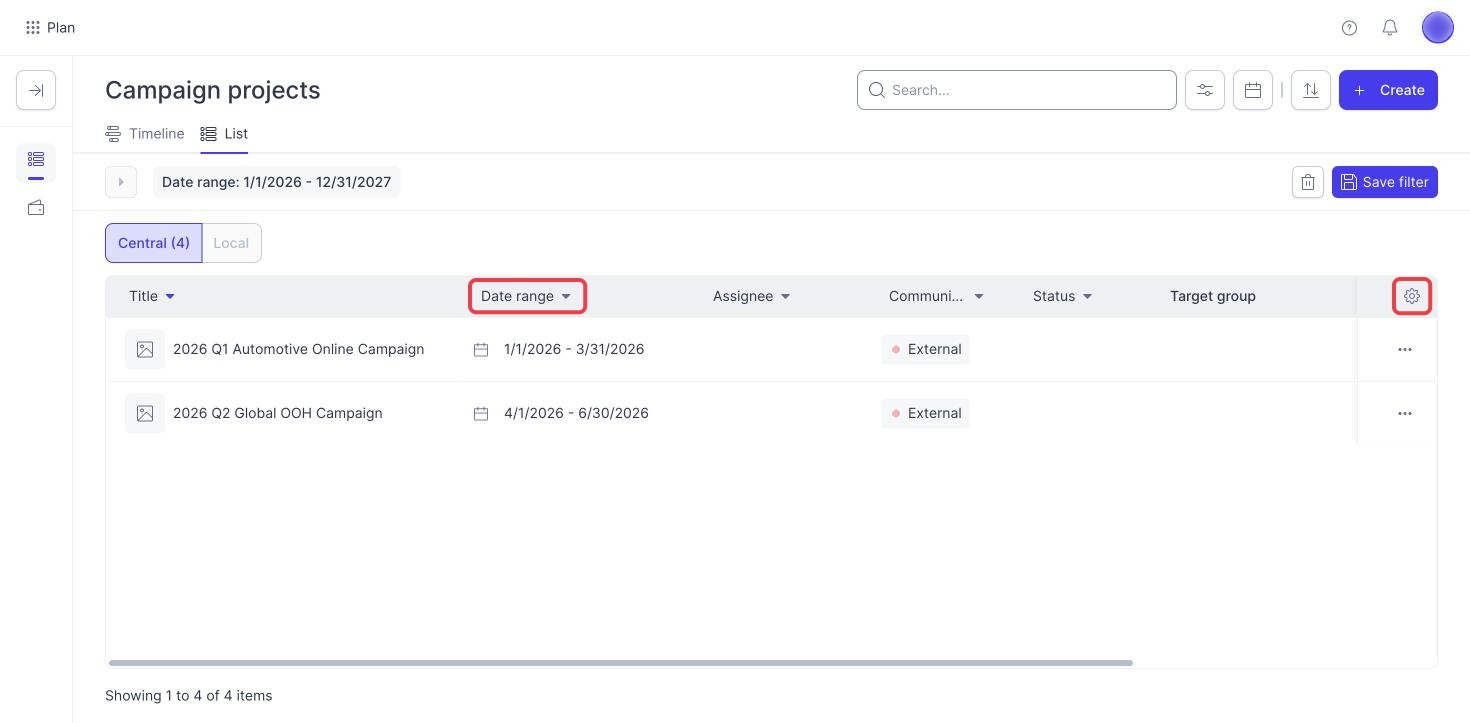Switch to the Timeline tab
This screenshot has height=723, width=1470.
(x=145, y=134)
